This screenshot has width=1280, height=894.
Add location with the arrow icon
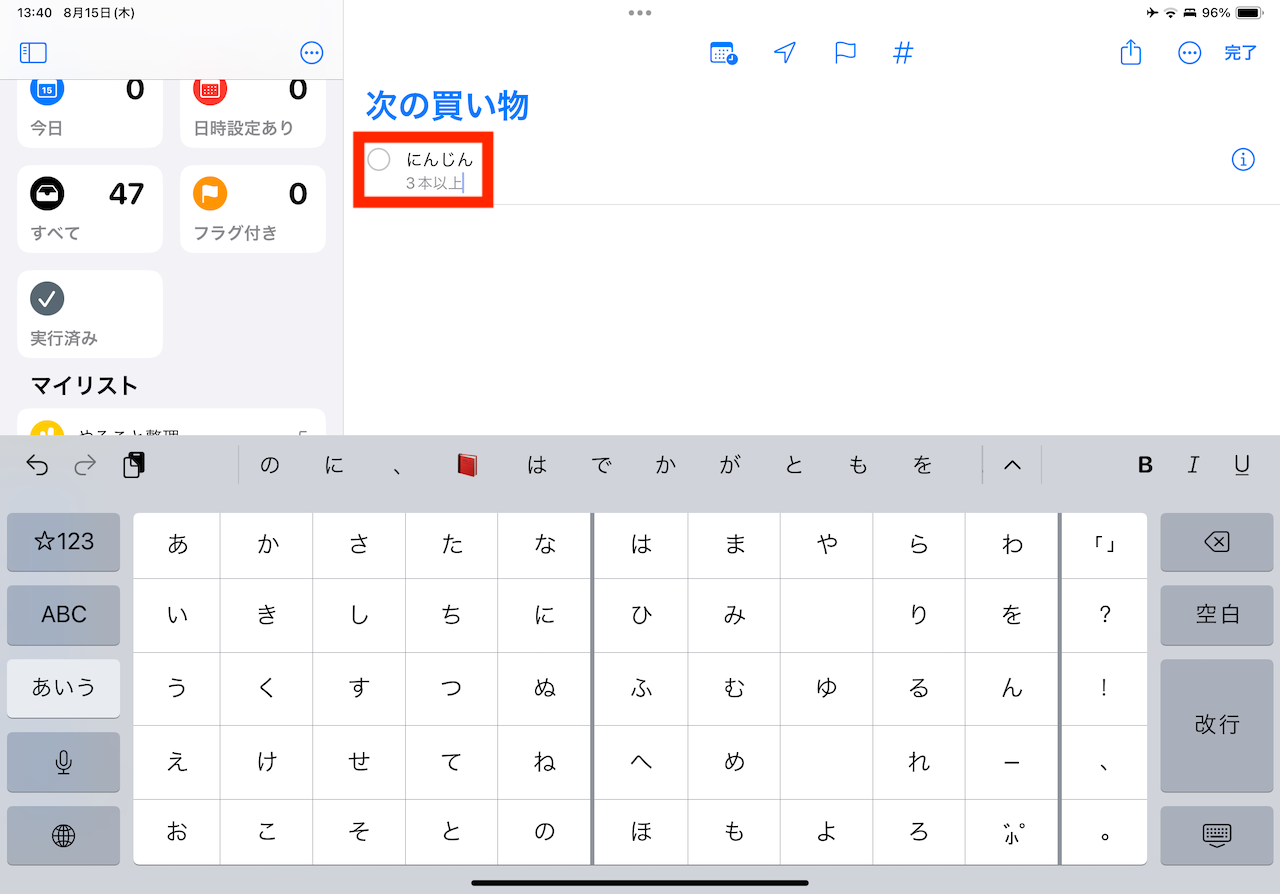[785, 53]
